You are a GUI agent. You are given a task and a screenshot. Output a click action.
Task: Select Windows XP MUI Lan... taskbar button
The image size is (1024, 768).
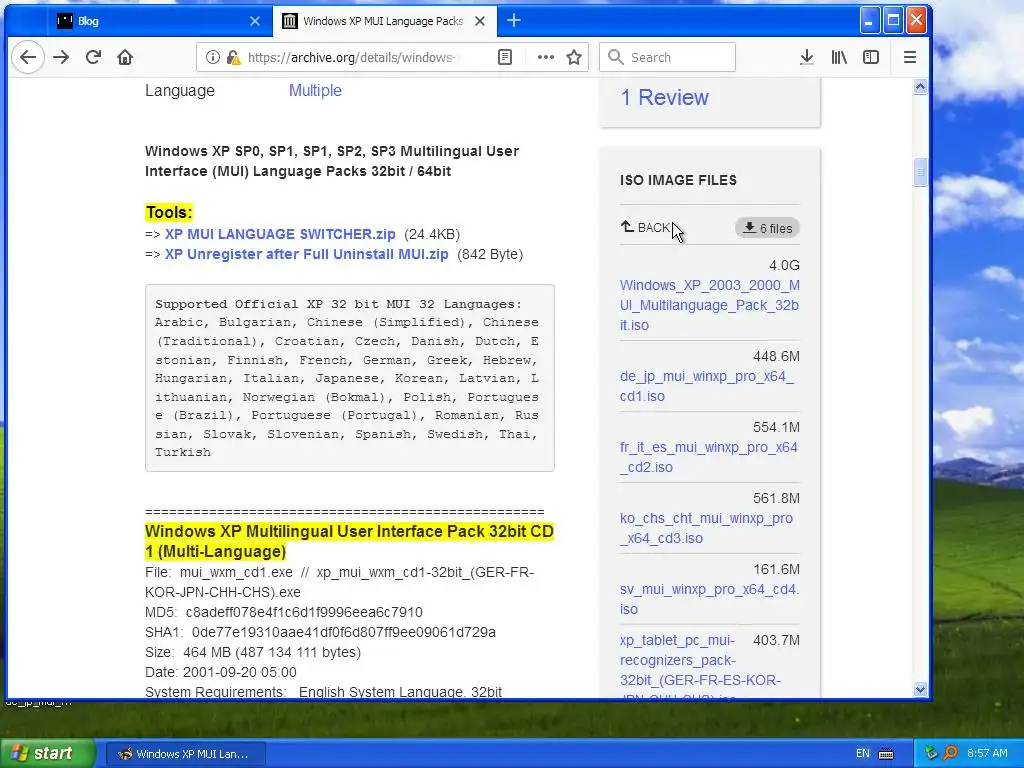click(x=185, y=754)
